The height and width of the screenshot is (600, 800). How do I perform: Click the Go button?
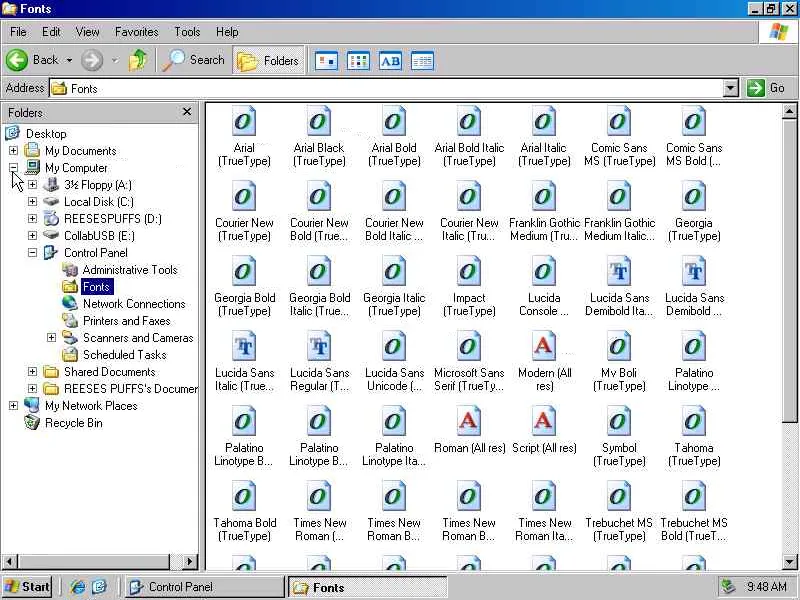coord(766,88)
